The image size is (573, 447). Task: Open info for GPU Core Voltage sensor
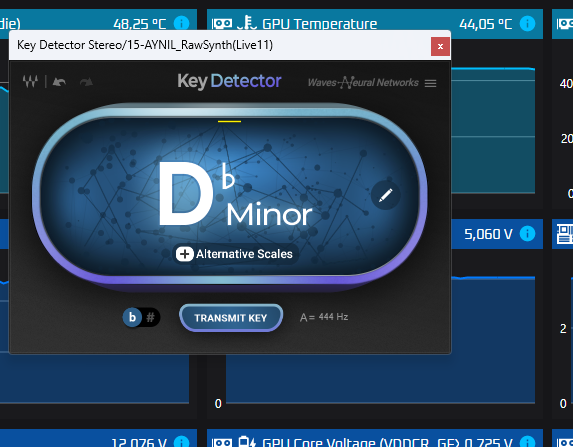pyautogui.click(x=527, y=442)
